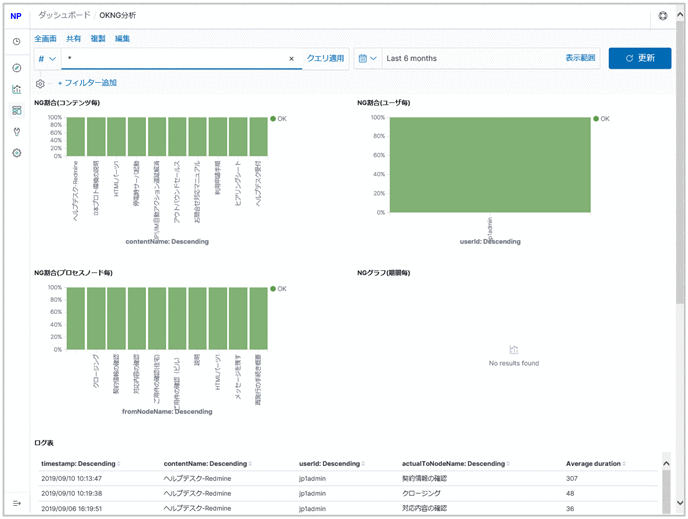Expand the side navigation with the bottom-left icon

16,502
